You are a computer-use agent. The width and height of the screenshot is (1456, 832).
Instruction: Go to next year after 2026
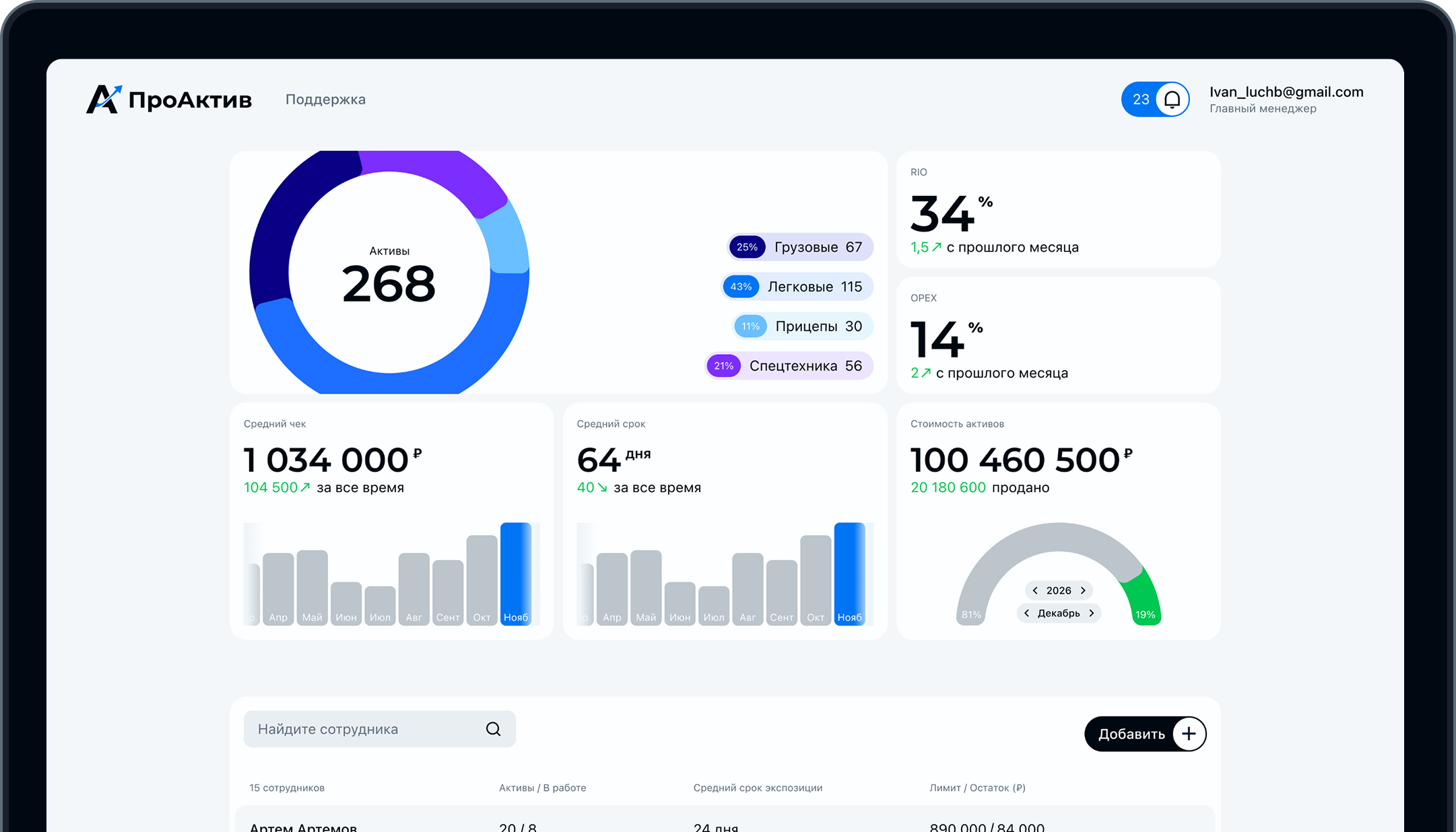click(1083, 590)
